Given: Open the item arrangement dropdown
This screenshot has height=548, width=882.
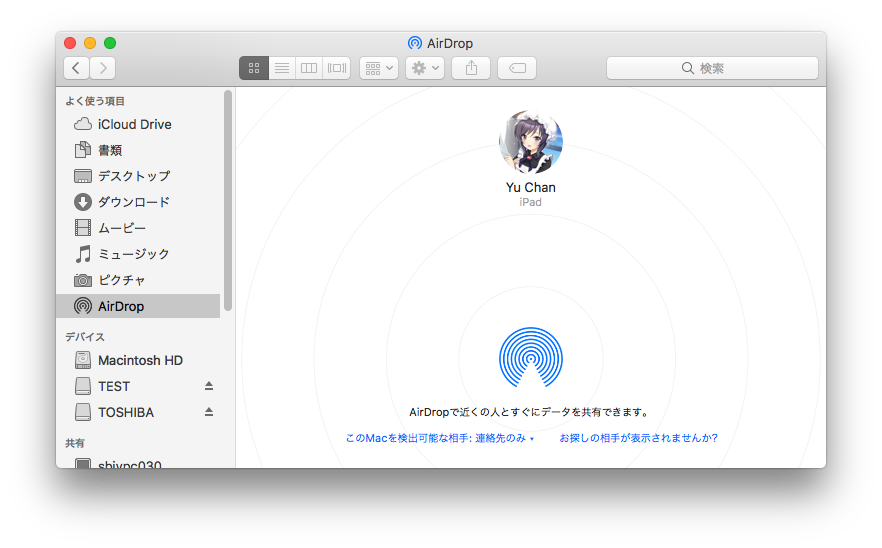Looking at the screenshot, I should (379, 68).
